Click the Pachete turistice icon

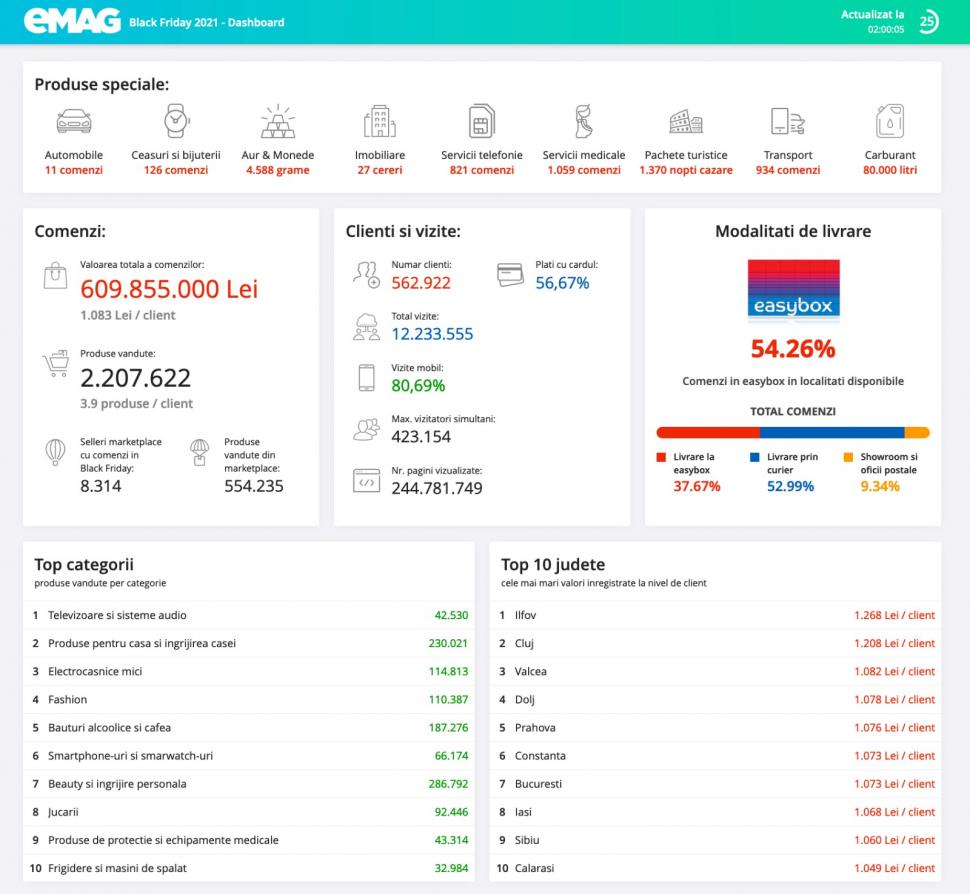tap(686, 121)
